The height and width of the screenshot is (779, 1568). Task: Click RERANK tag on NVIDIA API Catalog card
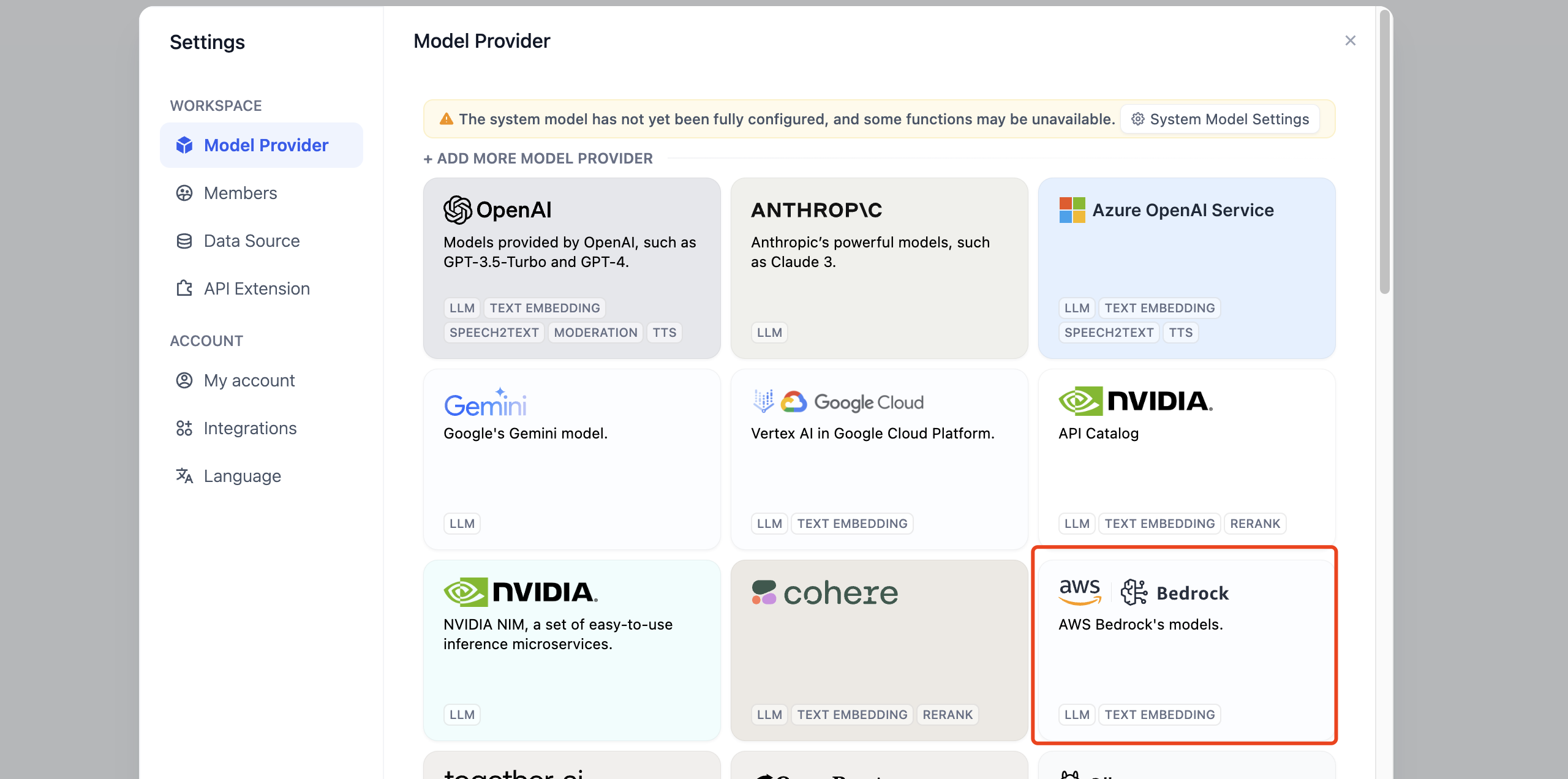[x=1255, y=524]
